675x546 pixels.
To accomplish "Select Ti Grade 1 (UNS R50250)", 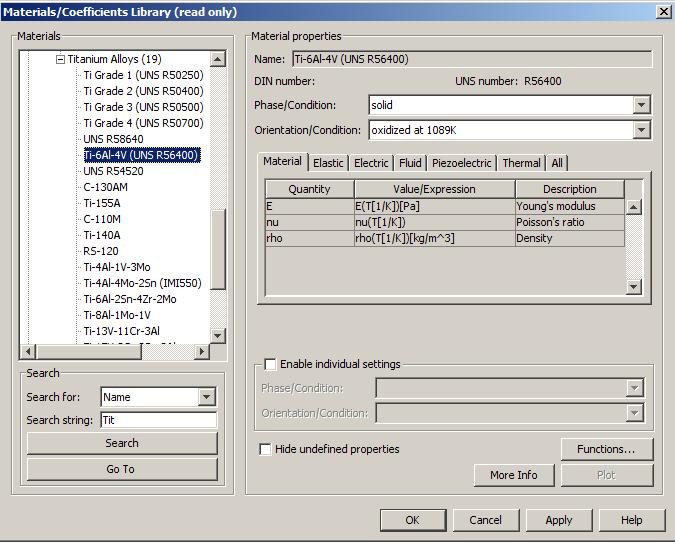I will pyautogui.click(x=143, y=75).
